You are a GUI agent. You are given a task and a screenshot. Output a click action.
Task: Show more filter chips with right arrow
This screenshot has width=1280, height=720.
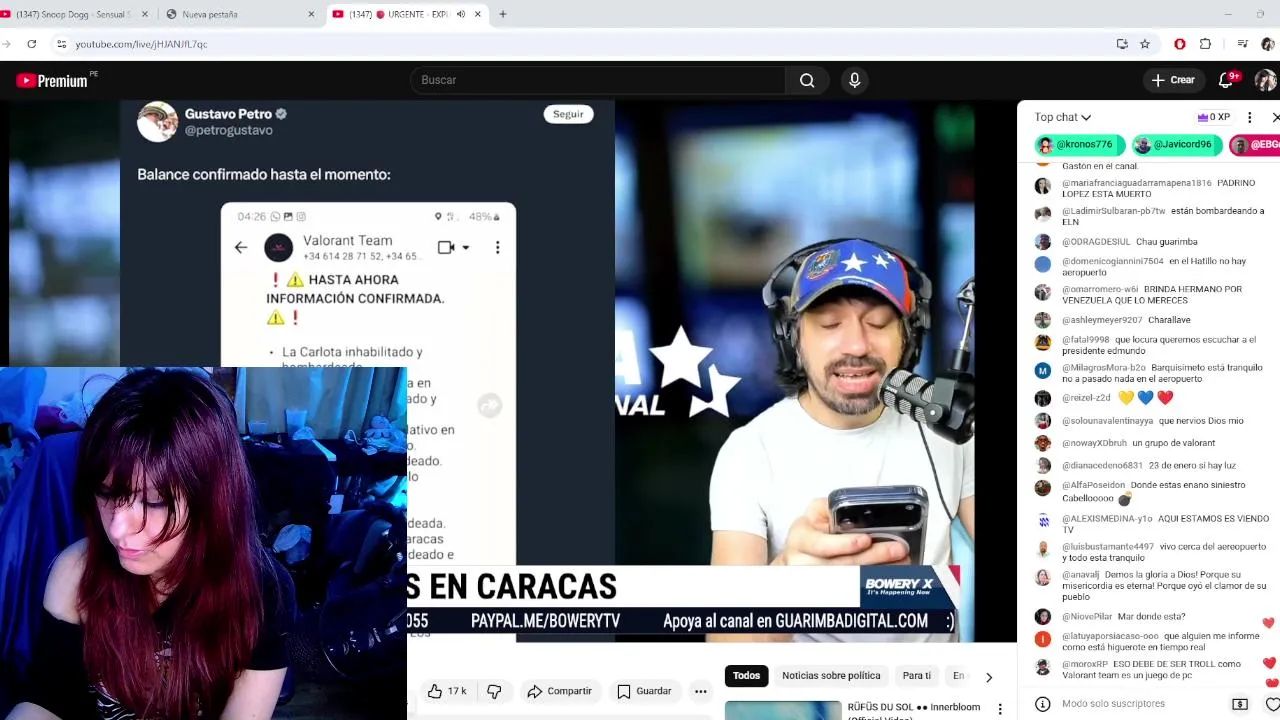(x=989, y=677)
